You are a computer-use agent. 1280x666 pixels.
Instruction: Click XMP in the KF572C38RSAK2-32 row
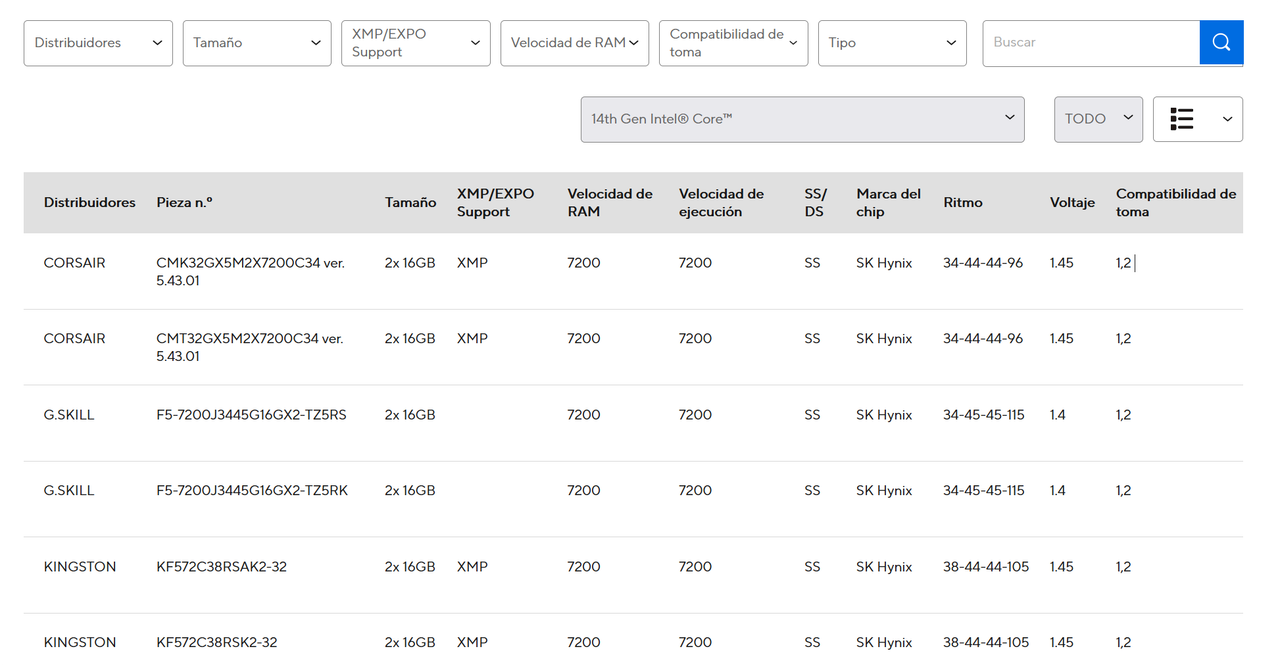point(472,567)
